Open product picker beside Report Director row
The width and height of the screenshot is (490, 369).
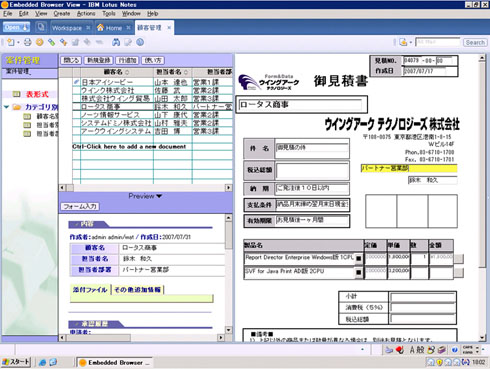(x=359, y=258)
